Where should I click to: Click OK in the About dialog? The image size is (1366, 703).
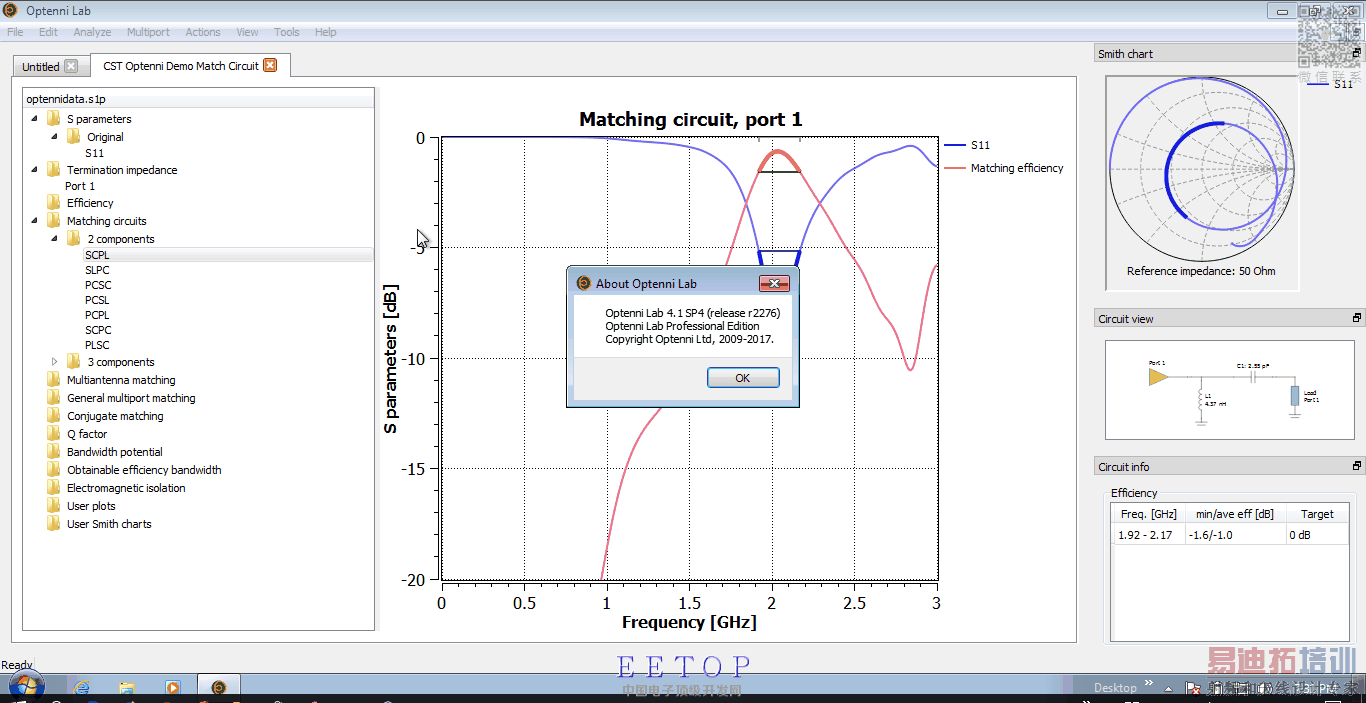[743, 378]
